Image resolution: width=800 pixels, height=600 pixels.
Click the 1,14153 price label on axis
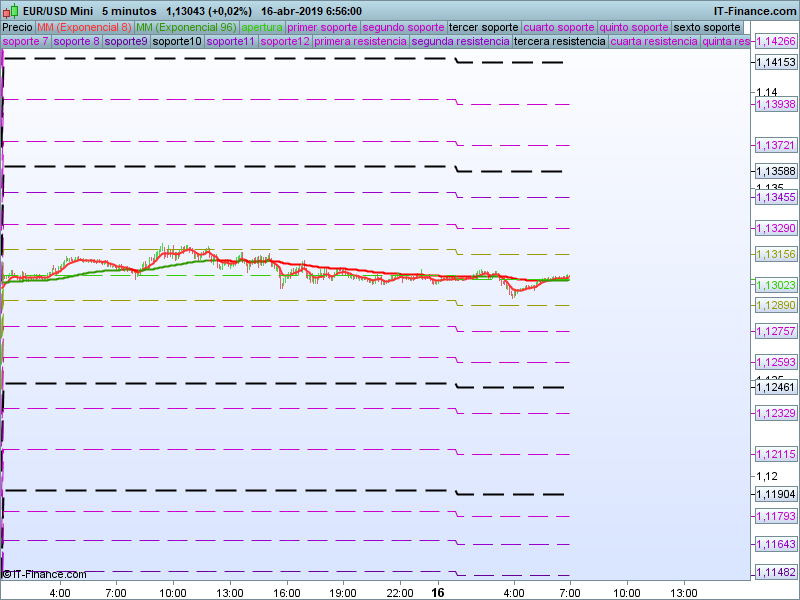(x=775, y=63)
